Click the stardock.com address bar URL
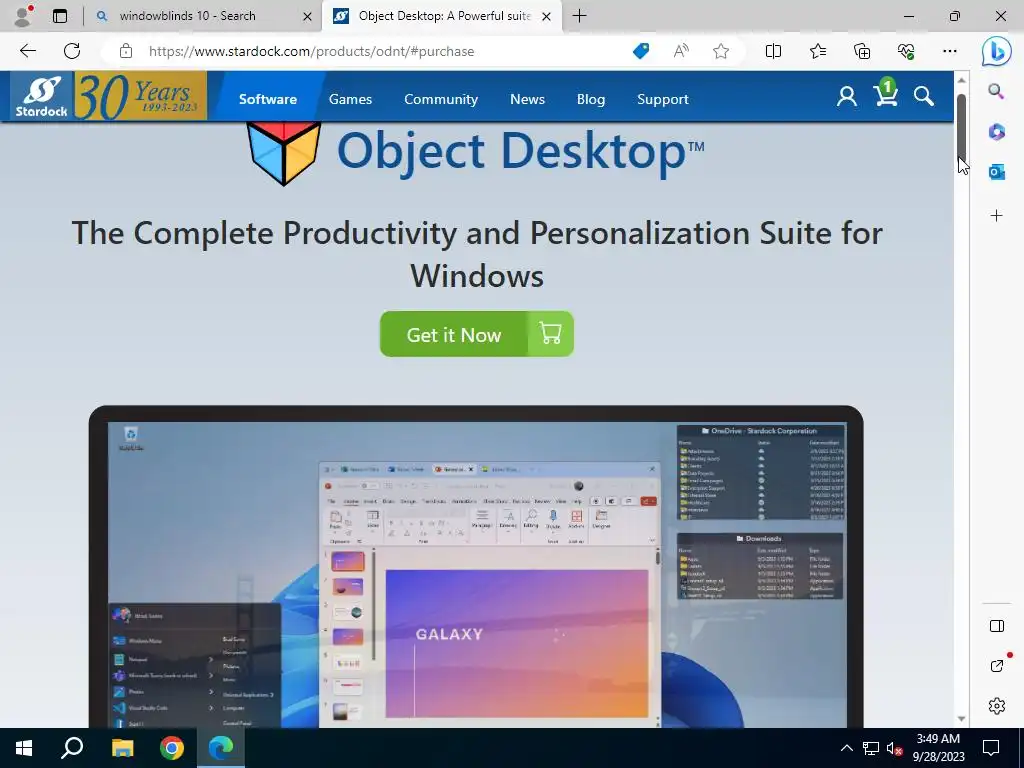The width and height of the screenshot is (1024, 768). pos(311,51)
